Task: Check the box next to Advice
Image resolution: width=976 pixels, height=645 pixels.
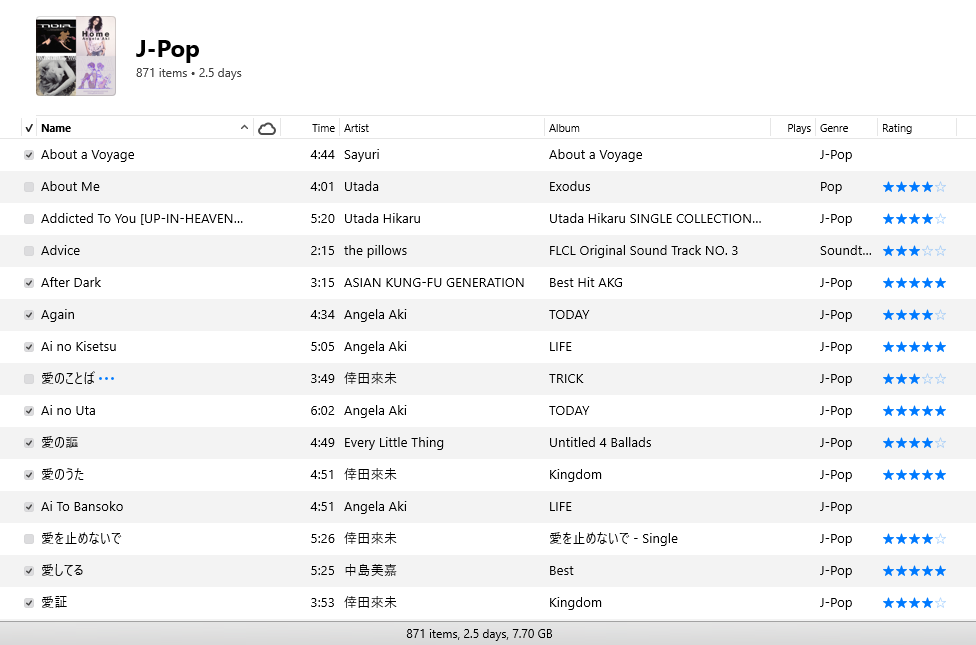Action: pyautogui.click(x=29, y=251)
